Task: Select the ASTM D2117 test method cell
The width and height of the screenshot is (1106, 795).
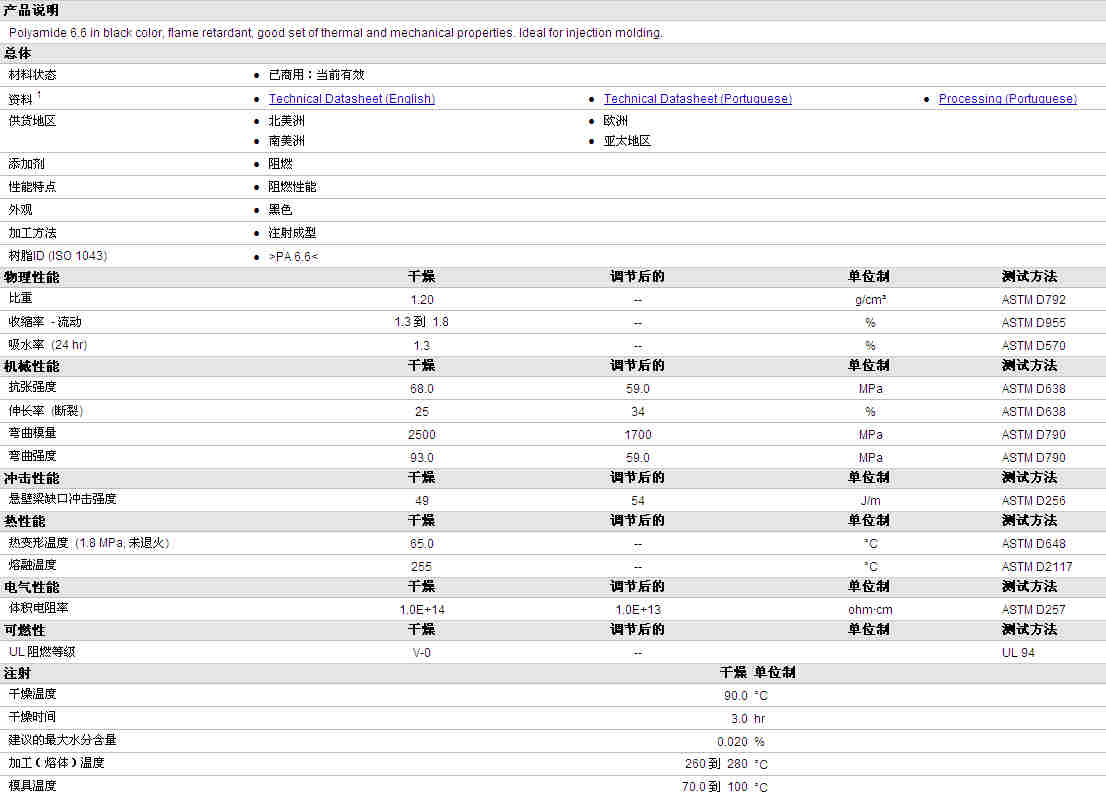Action: [x=1036, y=567]
